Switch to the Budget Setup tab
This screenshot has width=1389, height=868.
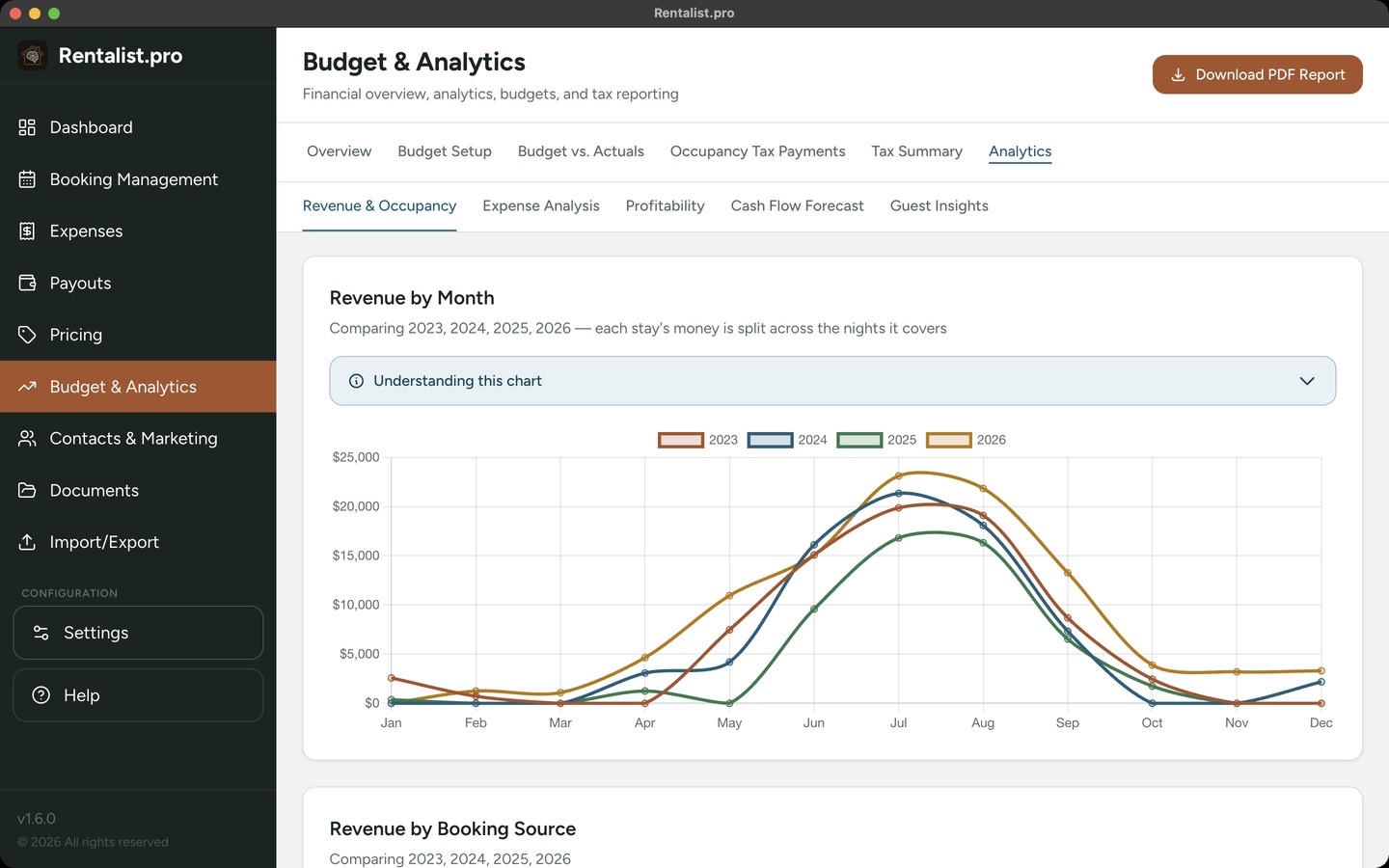point(445,151)
